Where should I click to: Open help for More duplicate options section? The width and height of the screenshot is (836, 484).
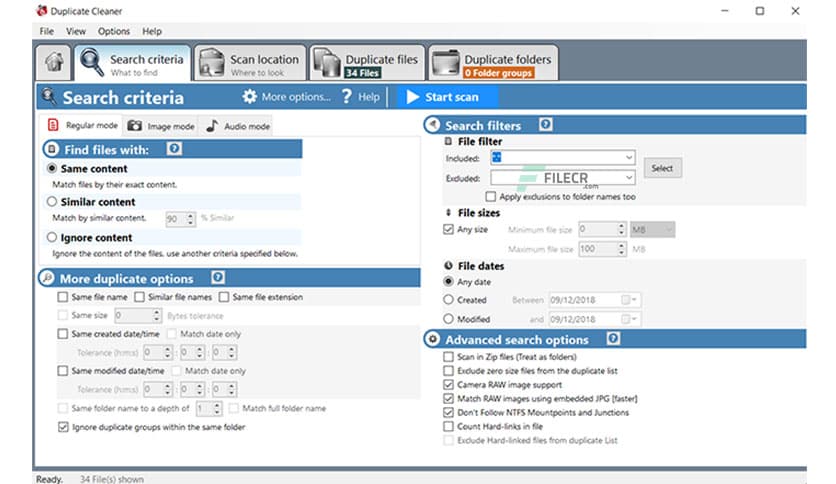pos(218,278)
